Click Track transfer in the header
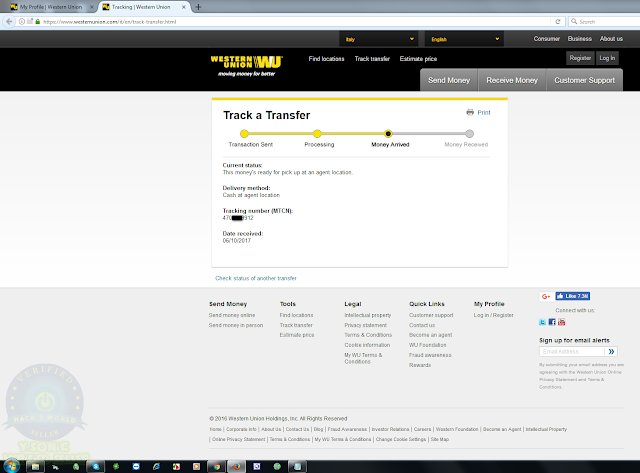This screenshot has width=640, height=473. [x=372, y=59]
